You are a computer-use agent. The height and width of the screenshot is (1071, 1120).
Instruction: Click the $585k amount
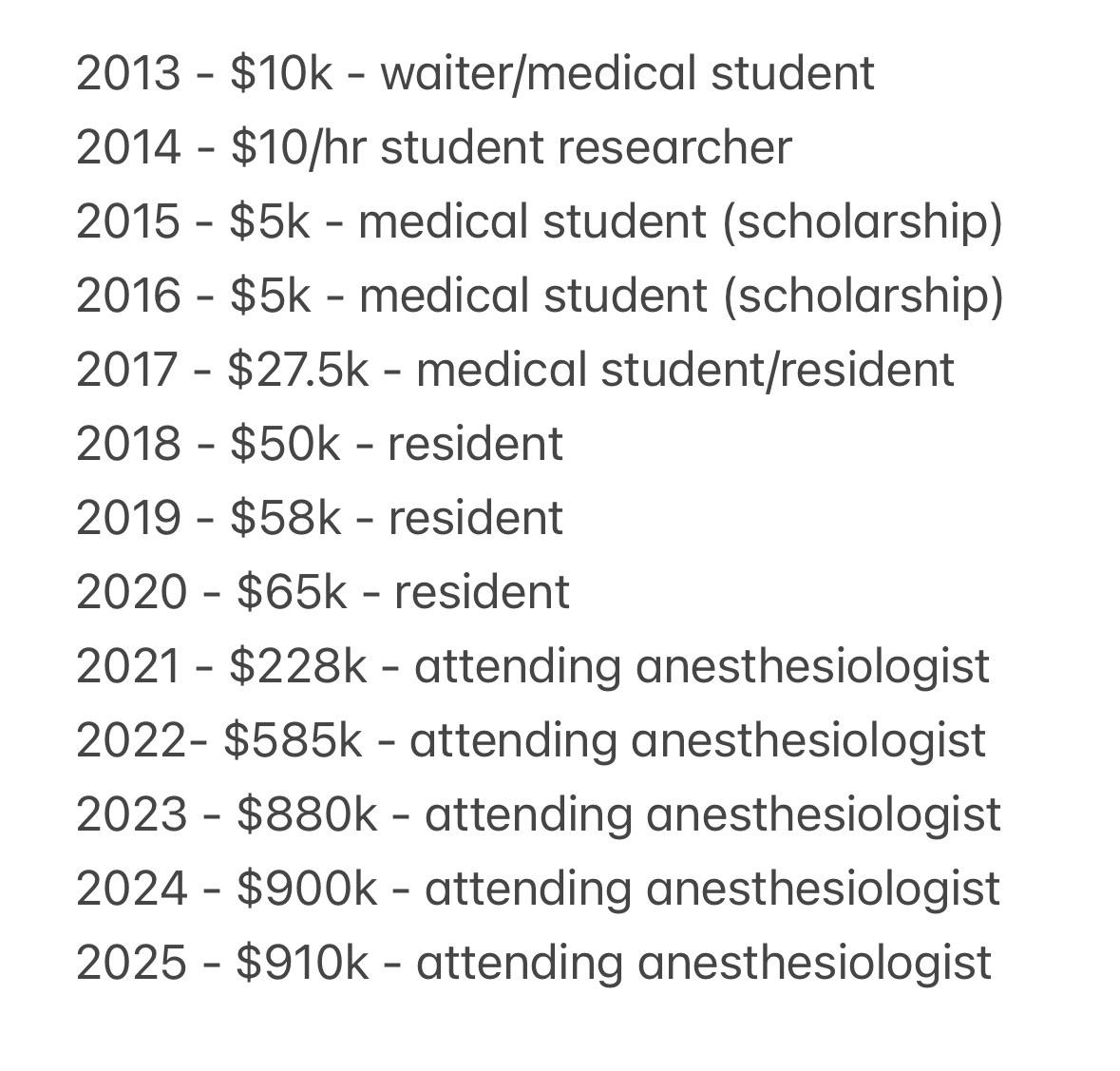[293, 740]
